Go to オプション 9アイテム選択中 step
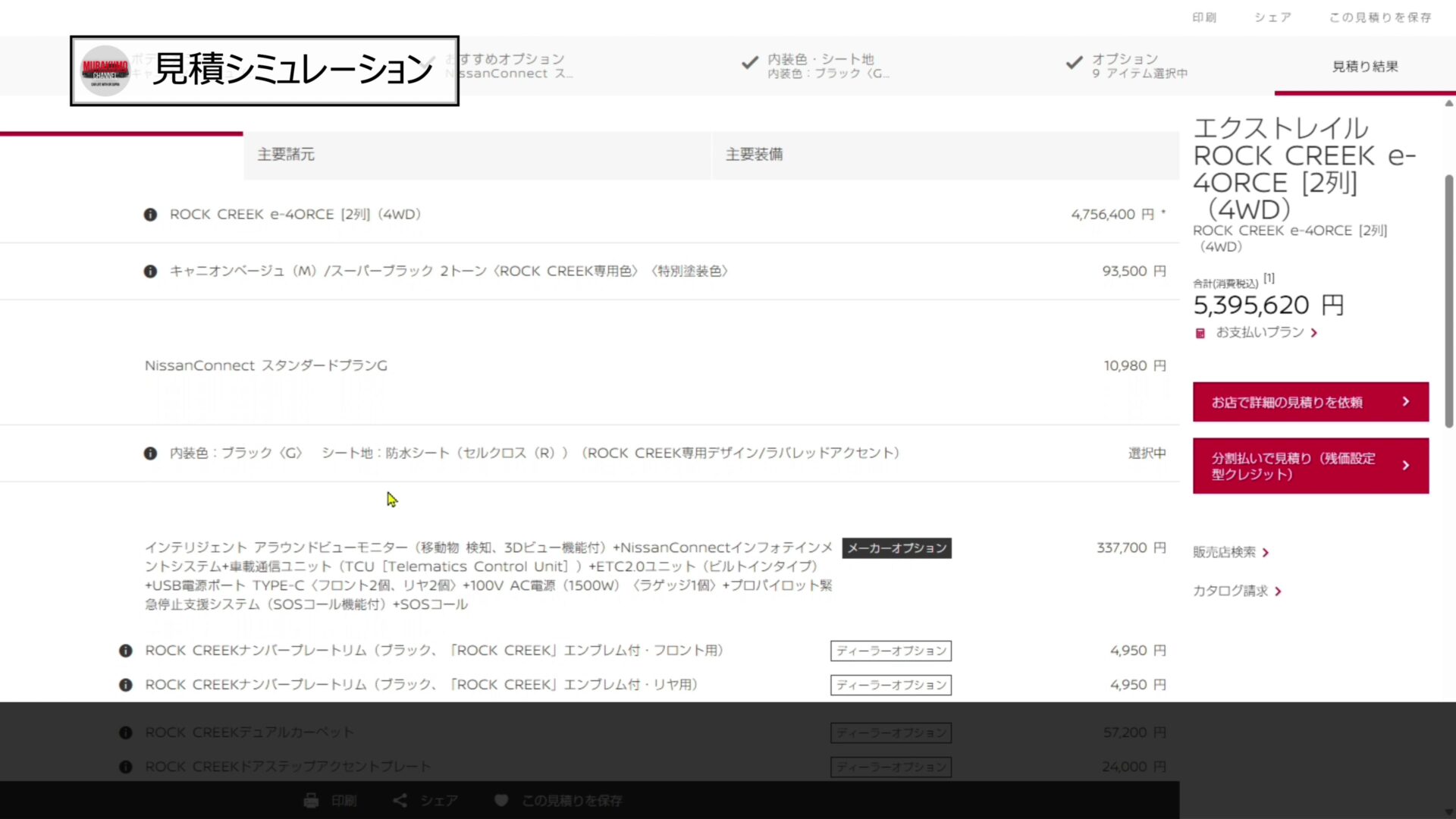This screenshot has height=819, width=1456. point(1139,66)
